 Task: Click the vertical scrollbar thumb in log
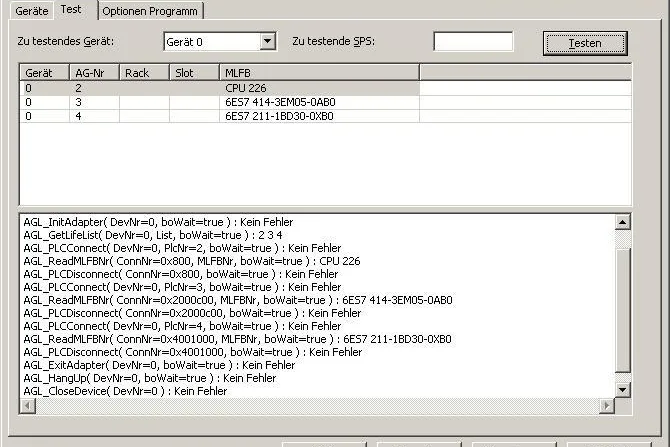(x=623, y=310)
